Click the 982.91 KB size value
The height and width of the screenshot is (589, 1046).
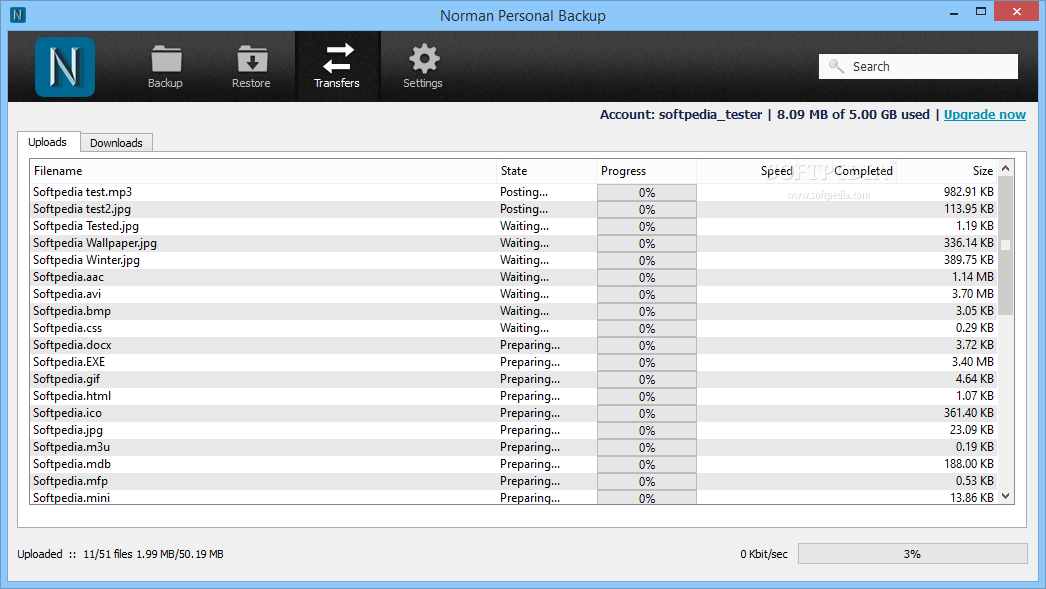[x=969, y=192]
